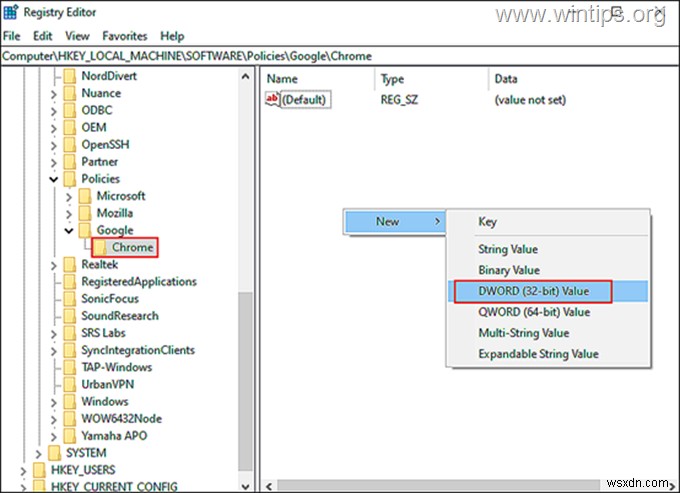
Task: Expand the Nuance key
Action: coord(53,94)
